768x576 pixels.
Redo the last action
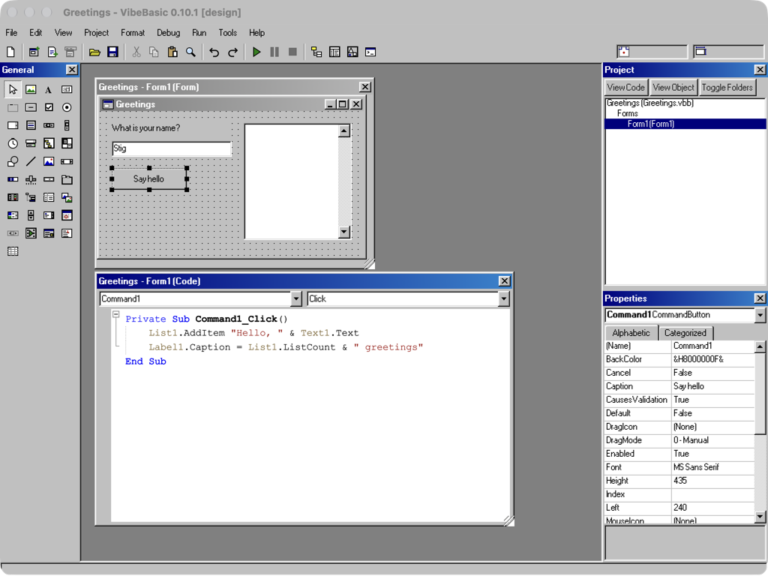pos(233,52)
